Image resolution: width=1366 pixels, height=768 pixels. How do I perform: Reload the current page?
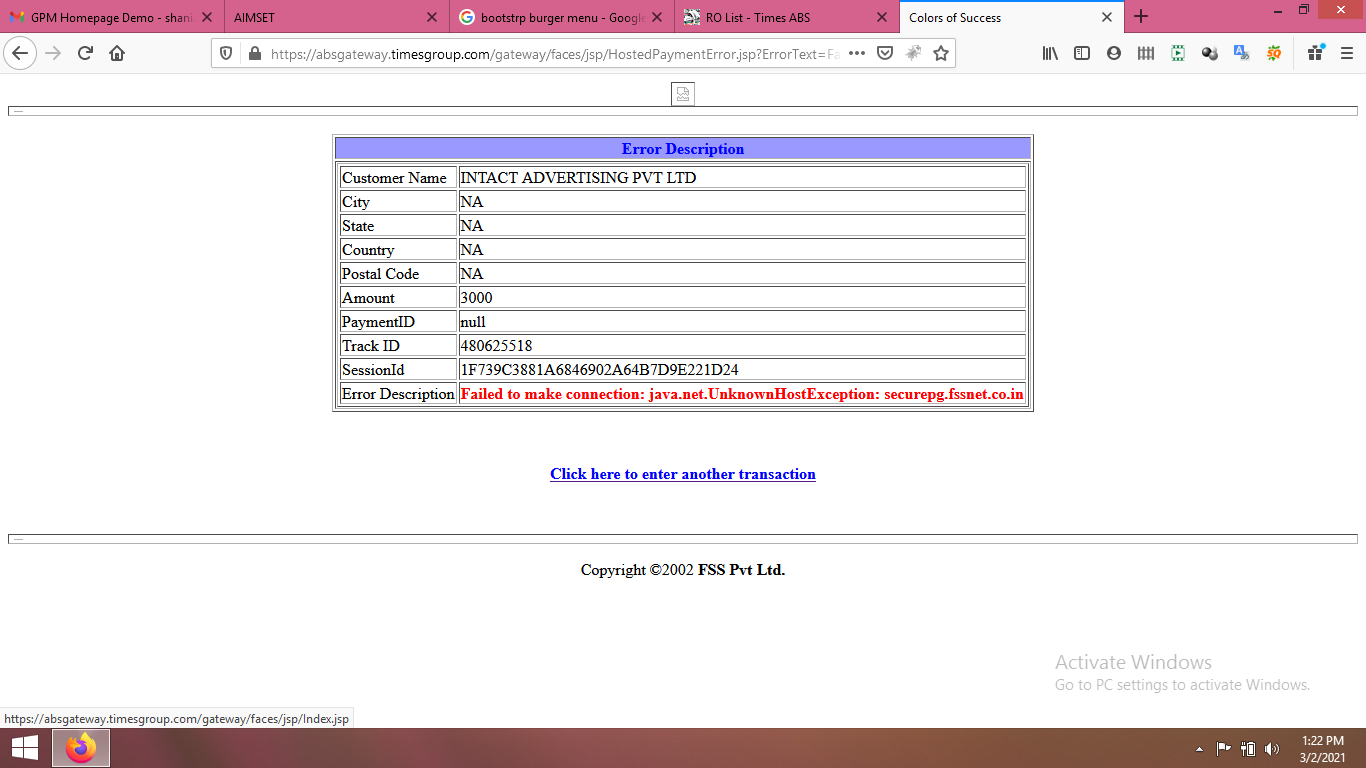coord(85,54)
